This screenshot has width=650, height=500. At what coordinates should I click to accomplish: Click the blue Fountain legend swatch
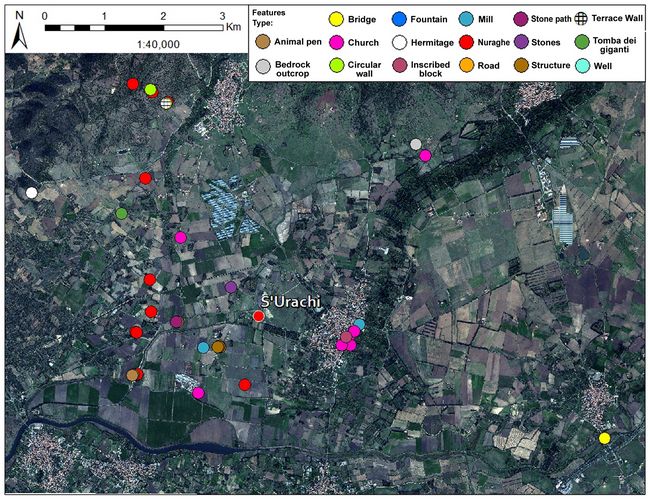(x=398, y=19)
